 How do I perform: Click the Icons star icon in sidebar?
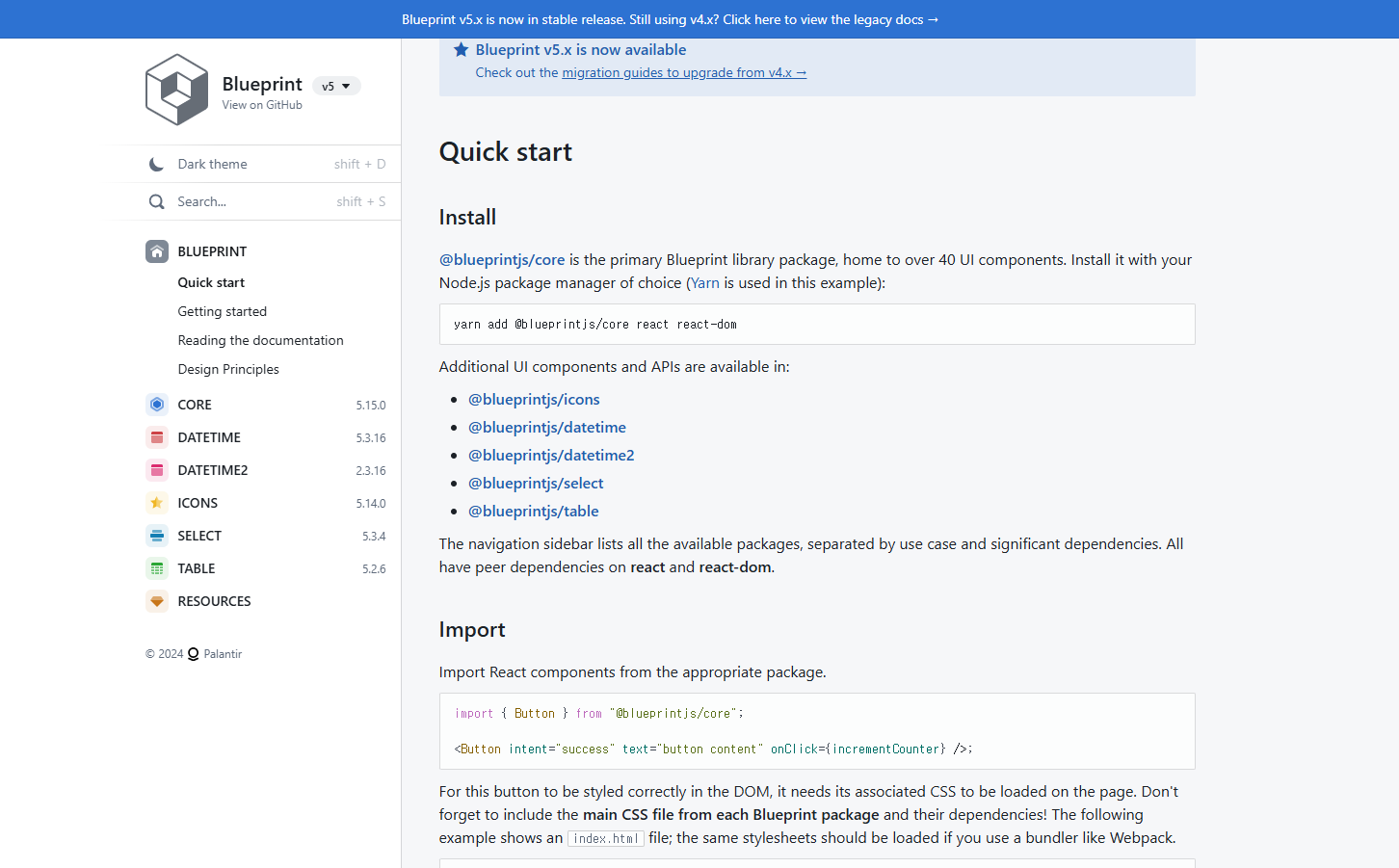157,503
